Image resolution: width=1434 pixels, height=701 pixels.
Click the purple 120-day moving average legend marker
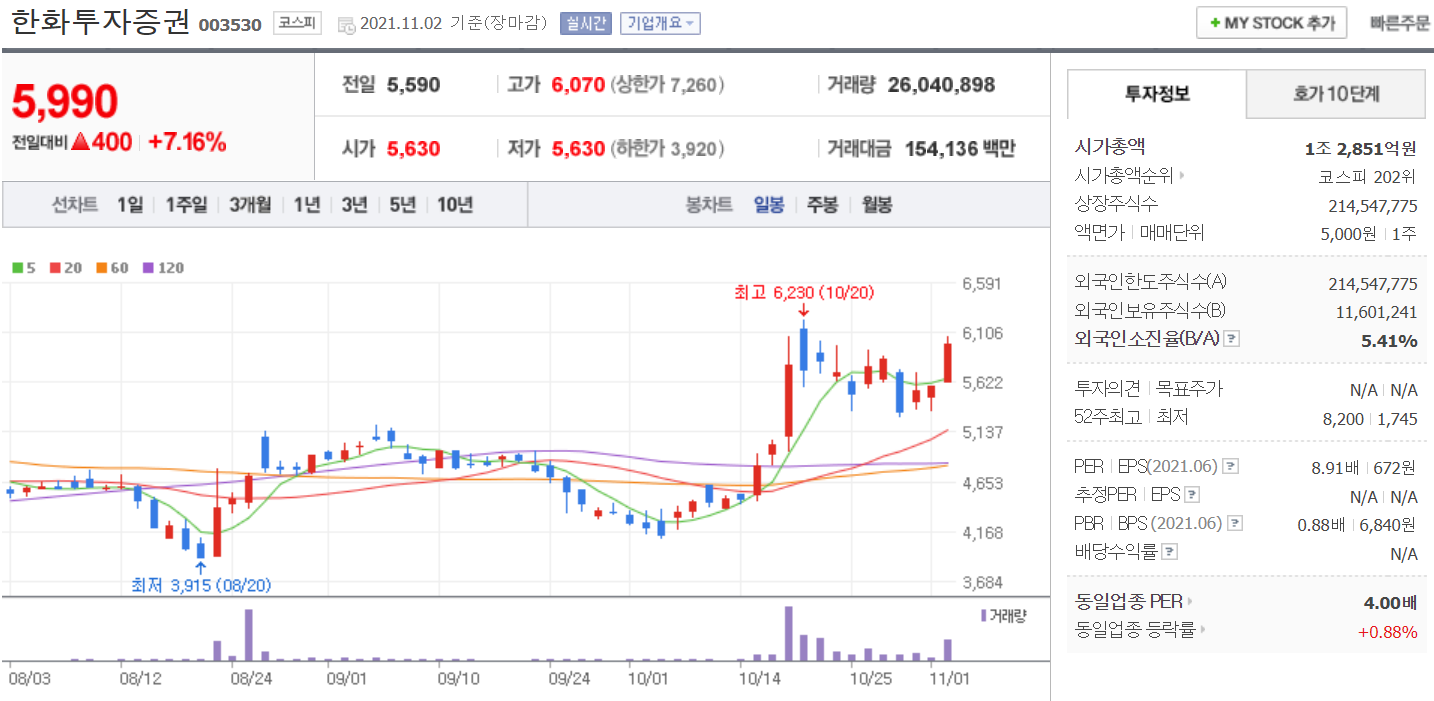[150, 268]
